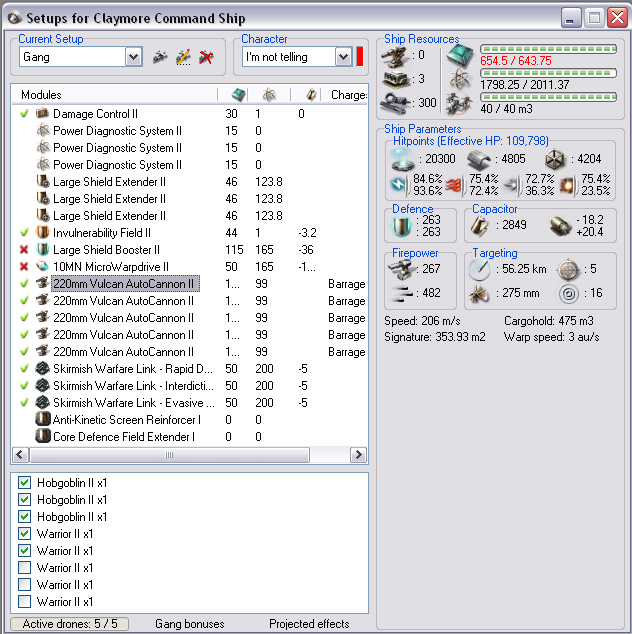Uncheck the first Warrior II x1 drone

click(25, 533)
